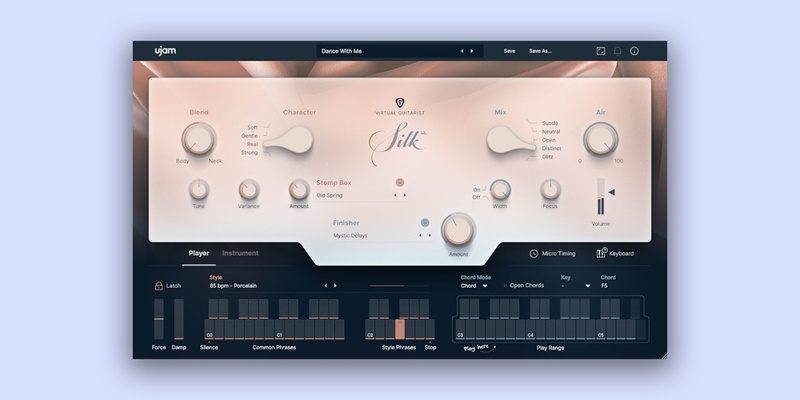Click the Force slider
Image resolution: width=800 pixels, height=400 pixels.
159,319
